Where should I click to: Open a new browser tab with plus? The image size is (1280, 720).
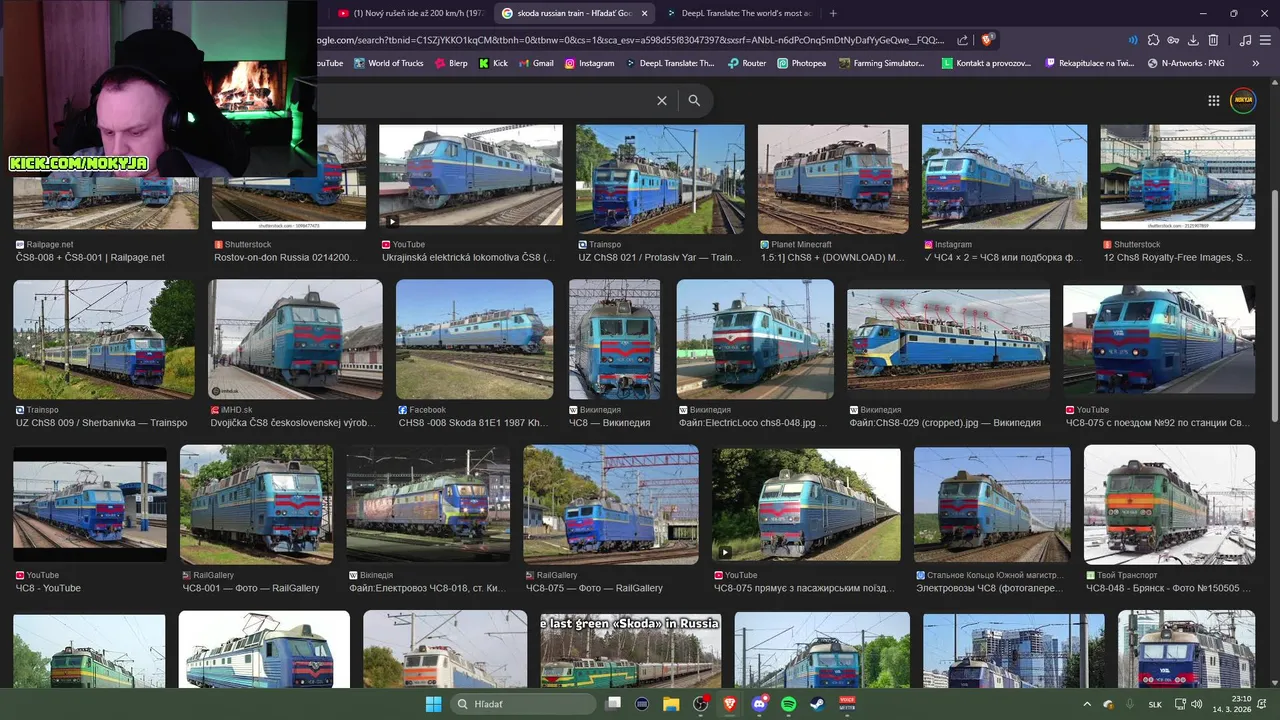point(833,13)
